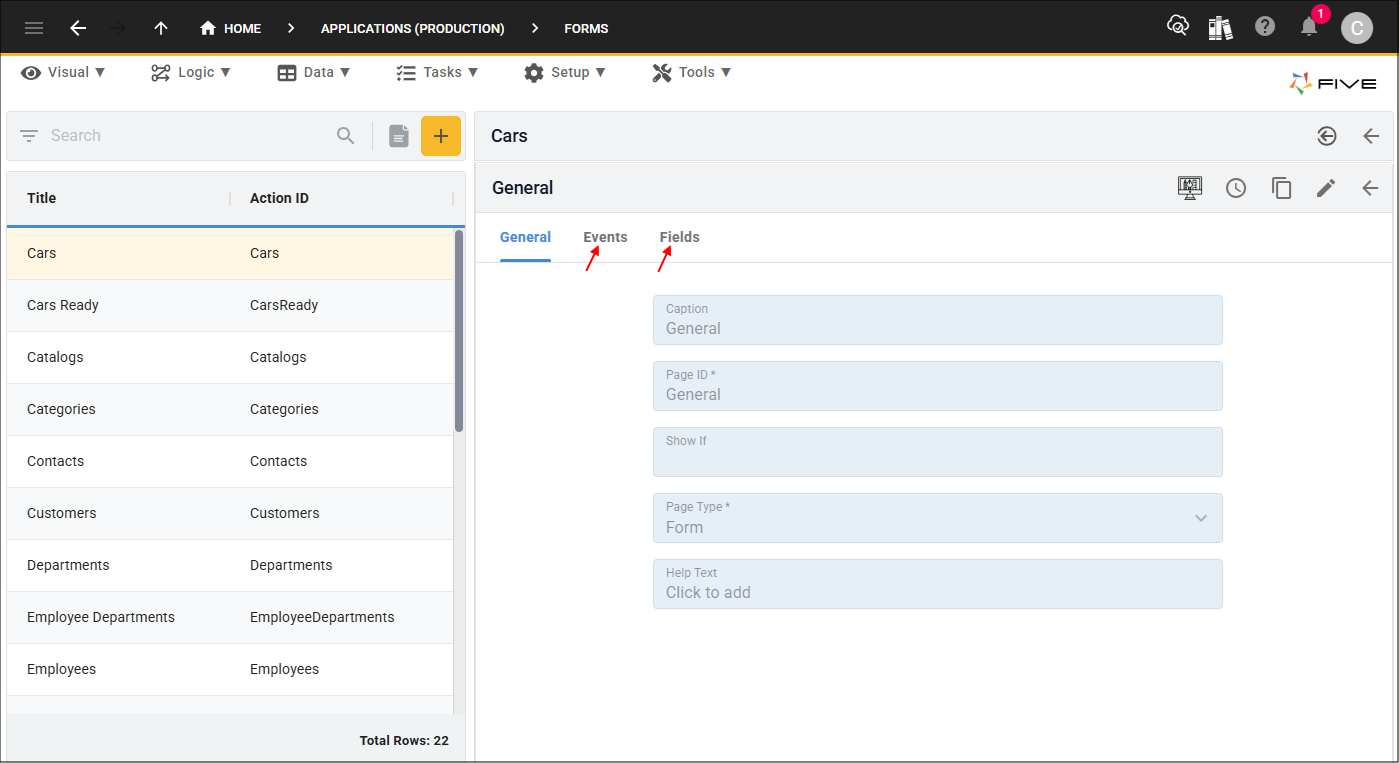
Task: Click the Home icon in the breadcrumb
Action: (x=208, y=28)
